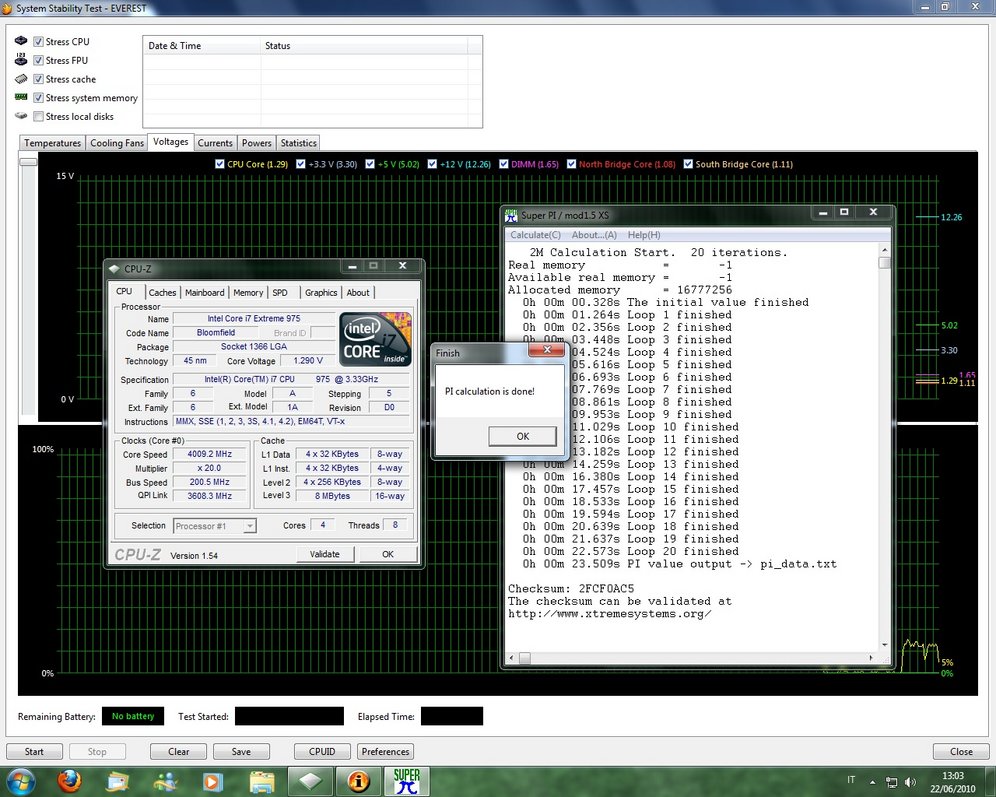Toggle +3.3 V graph checkbox

point(301,164)
